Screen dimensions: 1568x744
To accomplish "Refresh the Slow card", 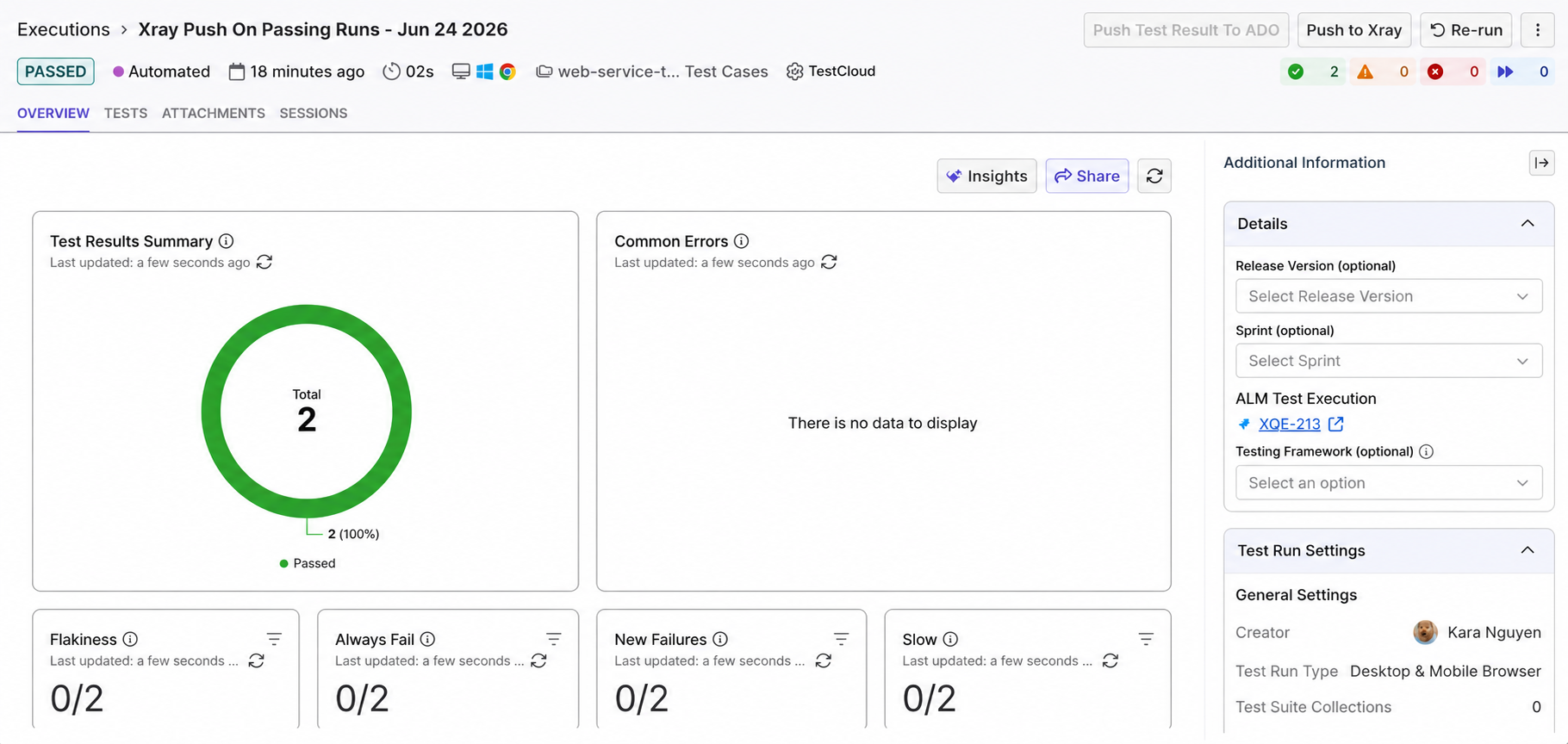I will 1111,660.
